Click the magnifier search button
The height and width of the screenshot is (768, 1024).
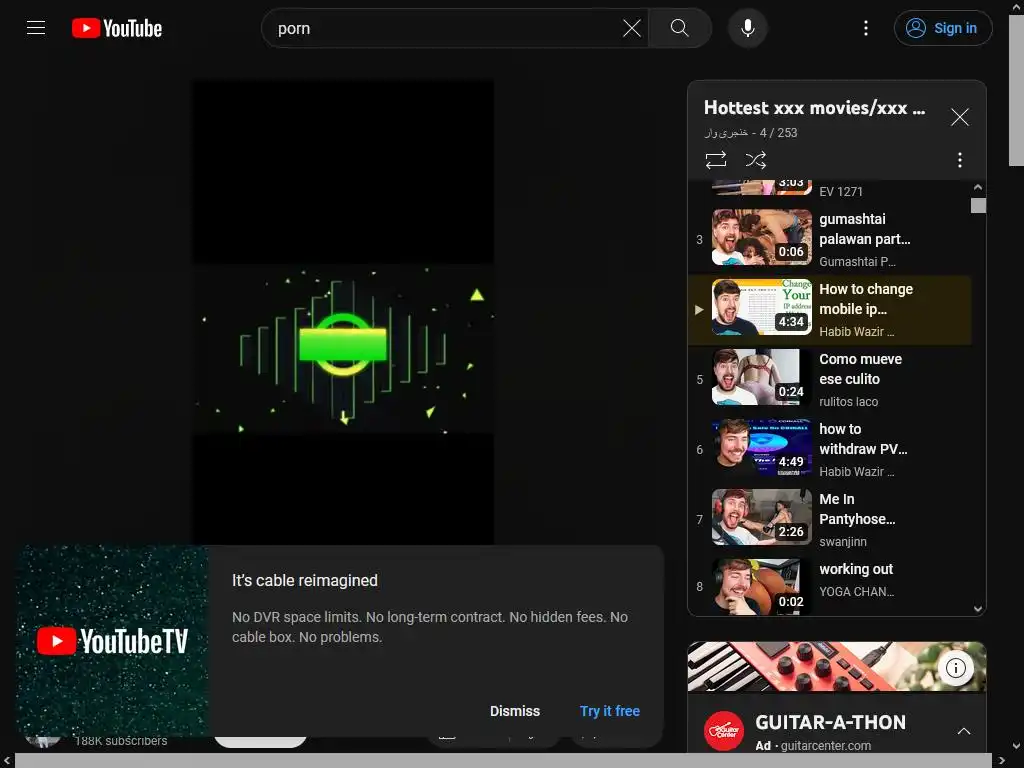tap(680, 28)
